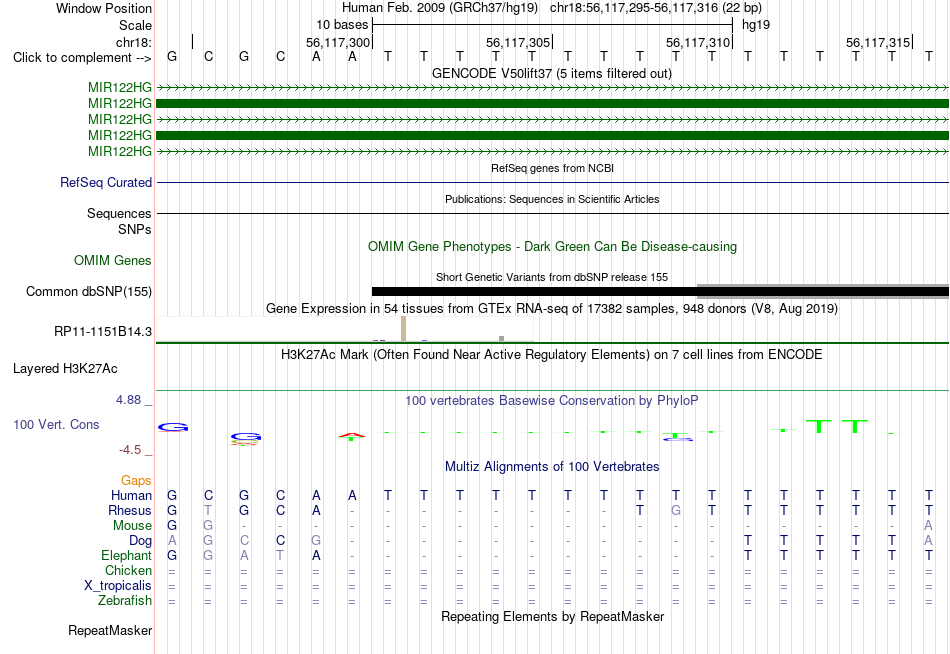The height and width of the screenshot is (654, 950).
Task: Click the tall tan GTEx expression bar
Action: pyautogui.click(x=404, y=329)
